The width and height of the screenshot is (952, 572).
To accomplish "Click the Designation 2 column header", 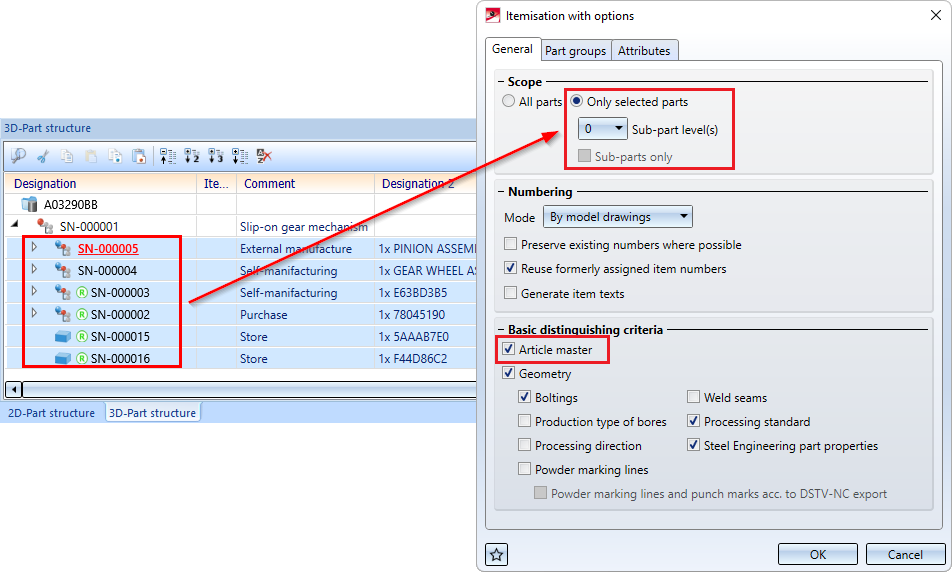I will point(425,183).
